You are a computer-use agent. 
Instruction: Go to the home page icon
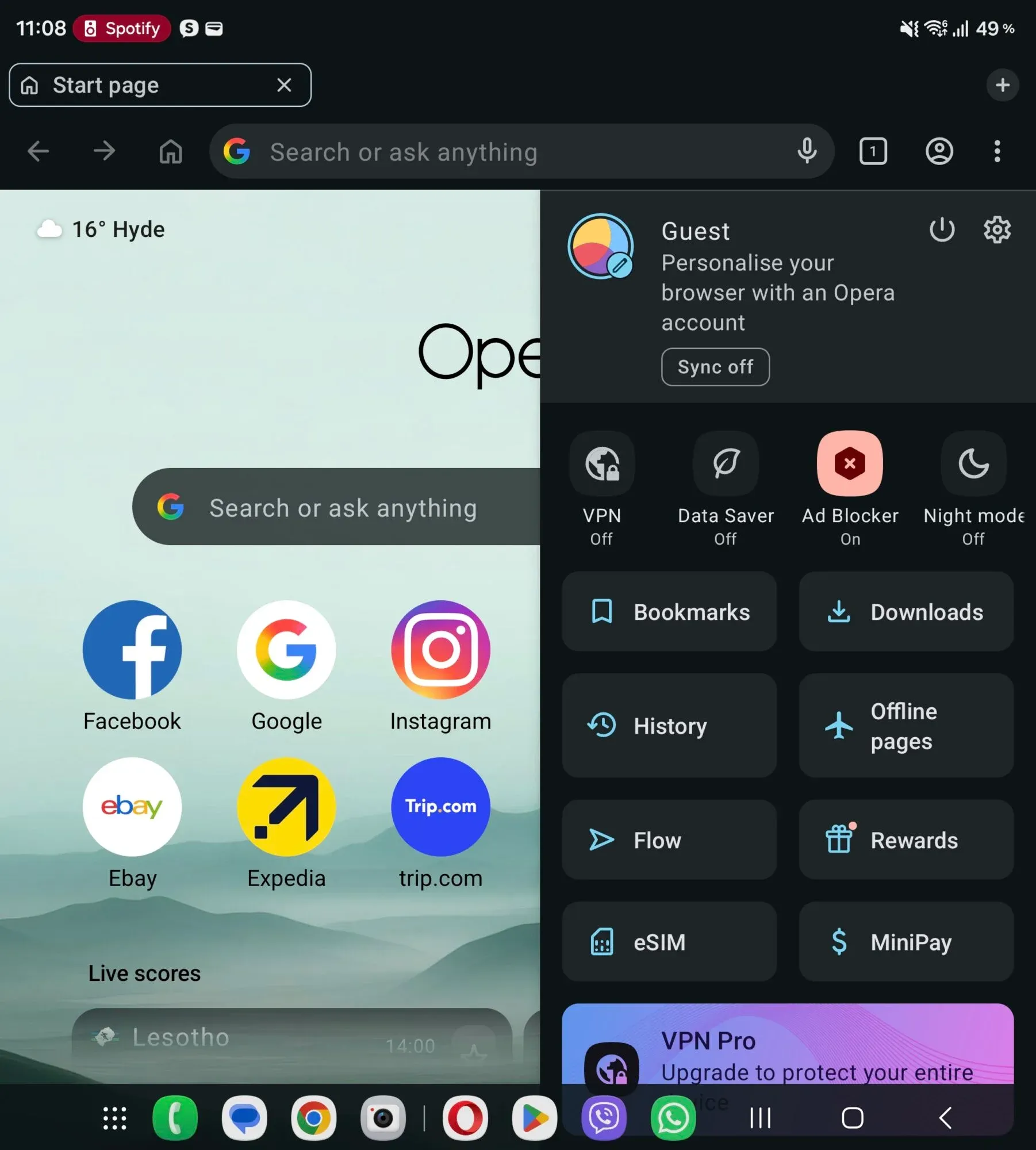click(x=171, y=152)
